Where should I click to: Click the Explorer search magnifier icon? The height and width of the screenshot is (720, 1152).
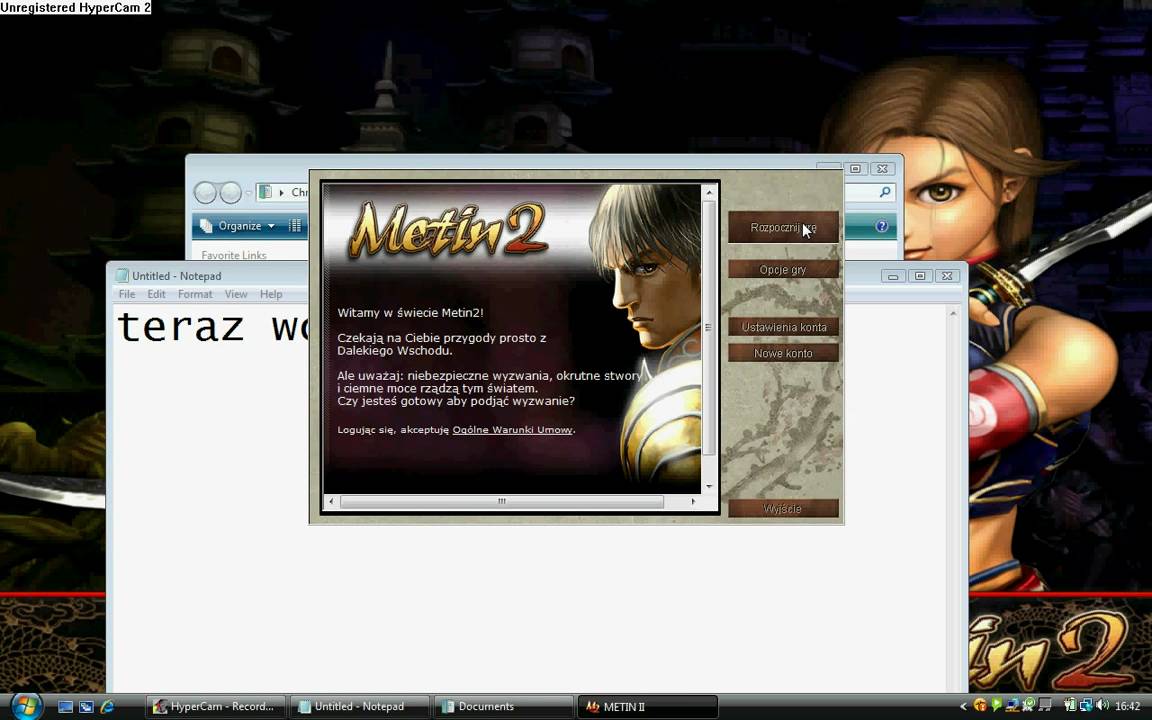pyautogui.click(x=885, y=192)
